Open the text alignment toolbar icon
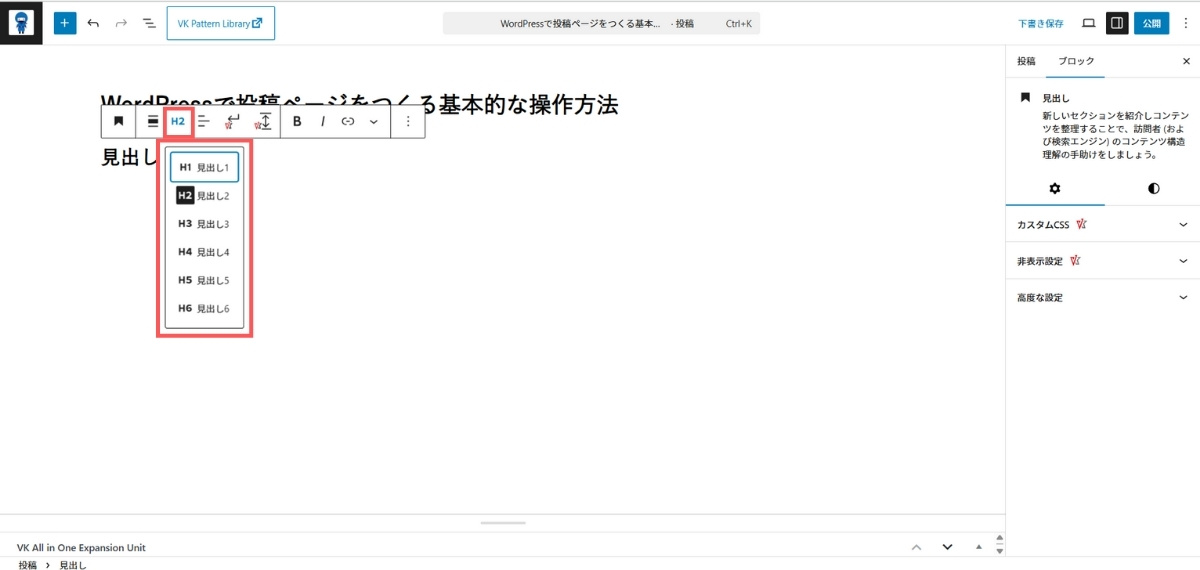The width and height of the screenshot is (1200, 570). pos(203,121)
